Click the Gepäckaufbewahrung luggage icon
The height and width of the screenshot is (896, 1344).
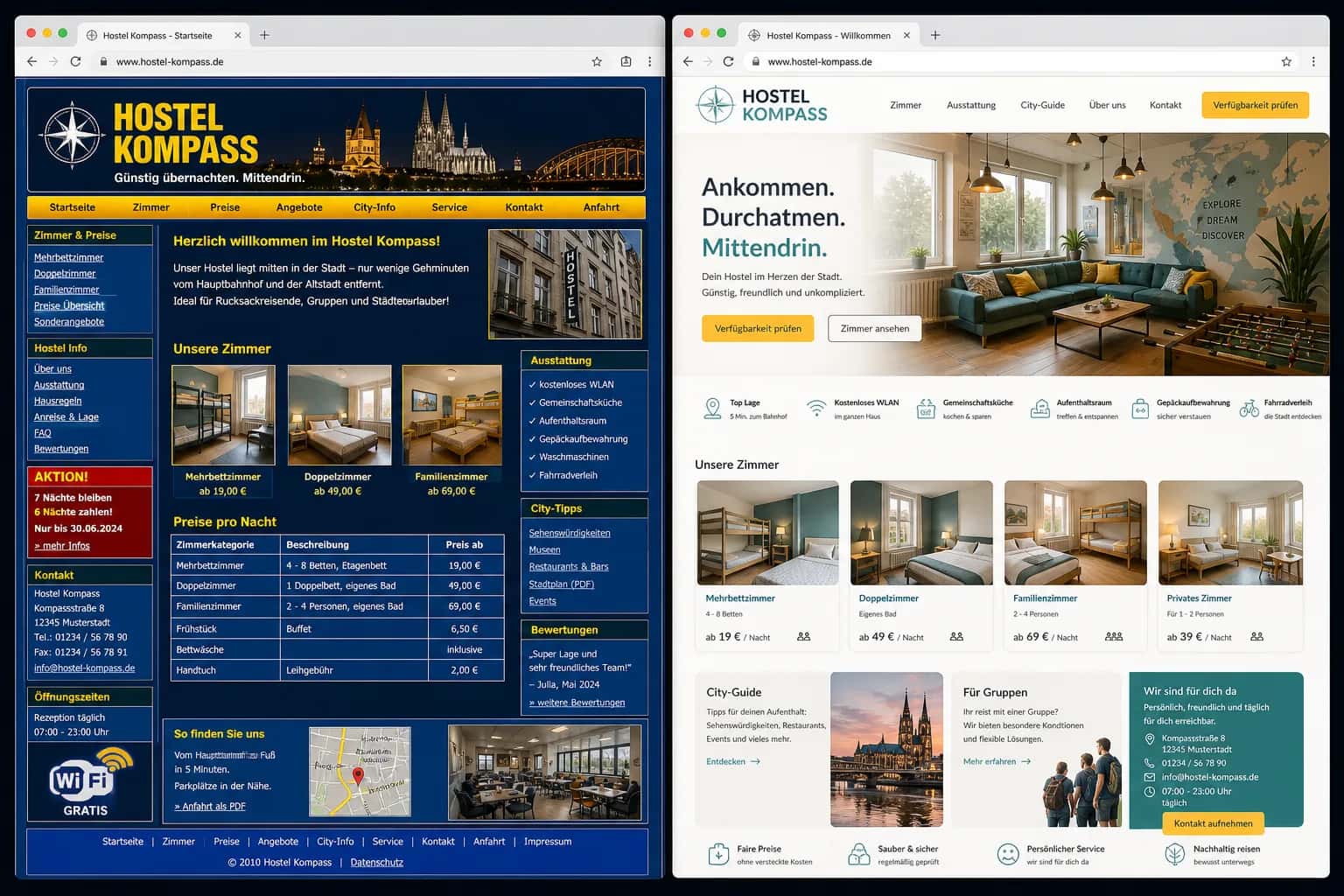click(x=1140, y=409)
